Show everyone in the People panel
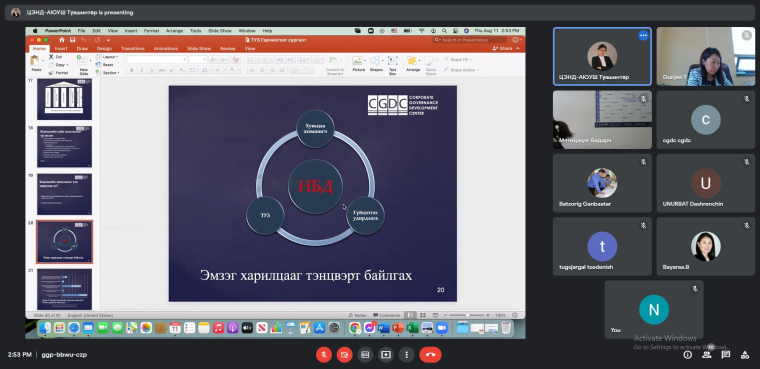Image resolution: width=760 pixels, height=369 pixels. 707,355
